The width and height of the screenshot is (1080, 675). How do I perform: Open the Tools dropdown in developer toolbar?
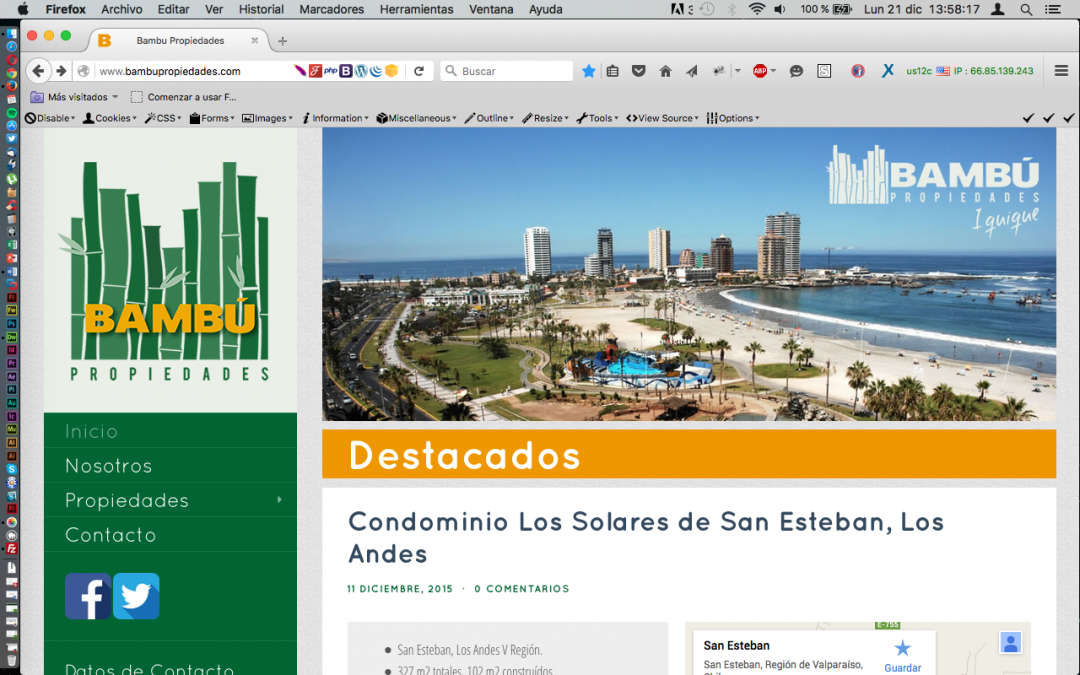coord(597,118)
